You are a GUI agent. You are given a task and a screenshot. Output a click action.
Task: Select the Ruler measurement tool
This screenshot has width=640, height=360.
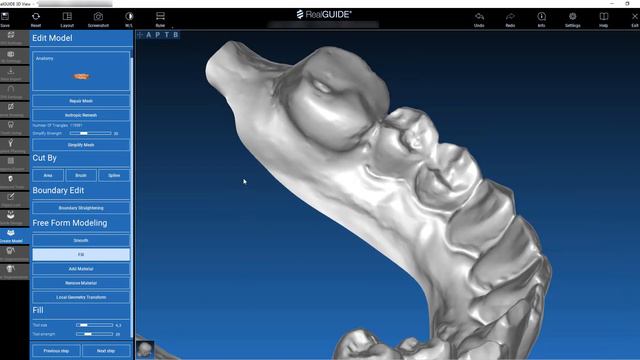[x=160, y=19]
